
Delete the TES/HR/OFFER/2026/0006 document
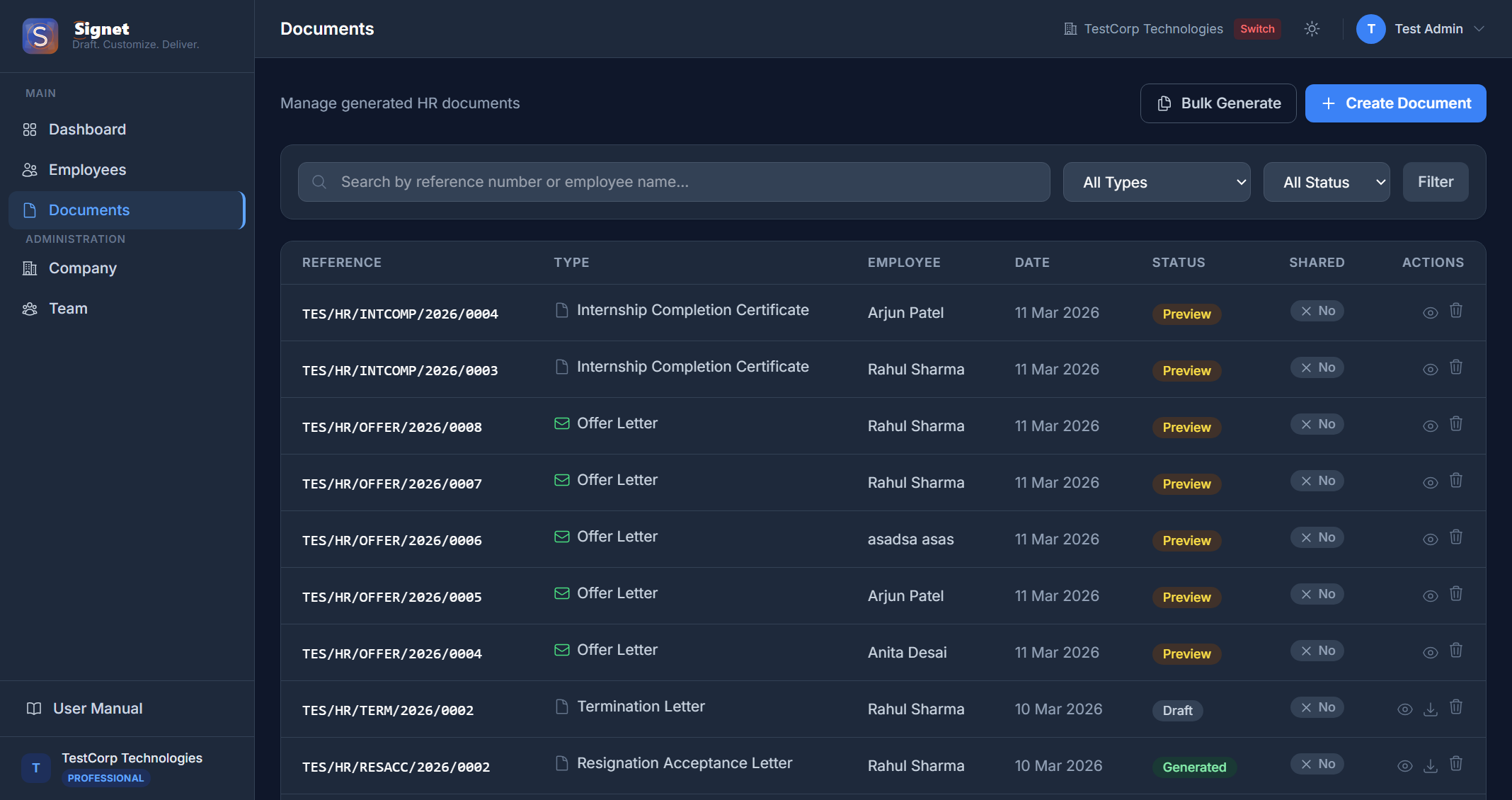pyautogui.click(x=1456, y=537)
